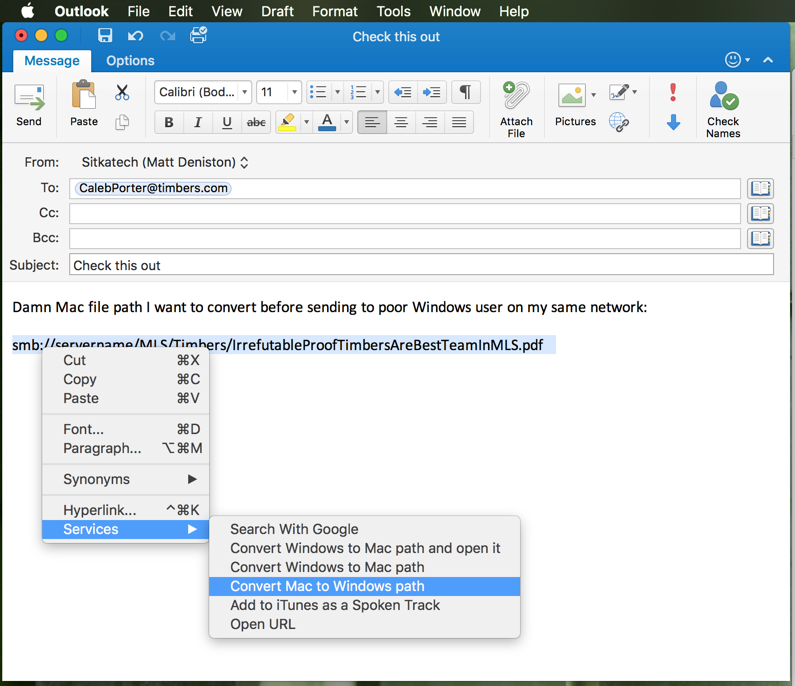Choose Copy from the context menu
The height and width of the screenshot is (686, 795).
[x=125, y=379]
